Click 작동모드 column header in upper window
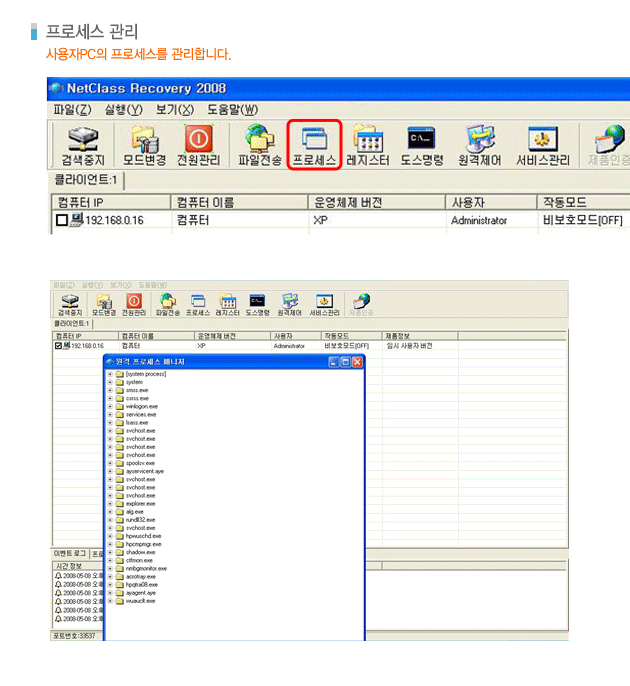630x686 pixels. click(584, 202)
